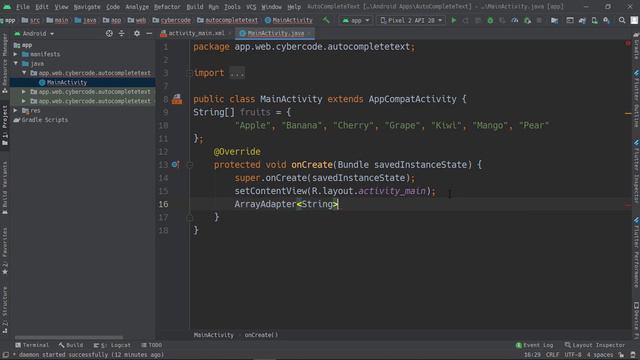This screenshot has height=360, width=640.
Task: Open the Layout Inspector
Action: pyautogui.click(x=595, y=345)
